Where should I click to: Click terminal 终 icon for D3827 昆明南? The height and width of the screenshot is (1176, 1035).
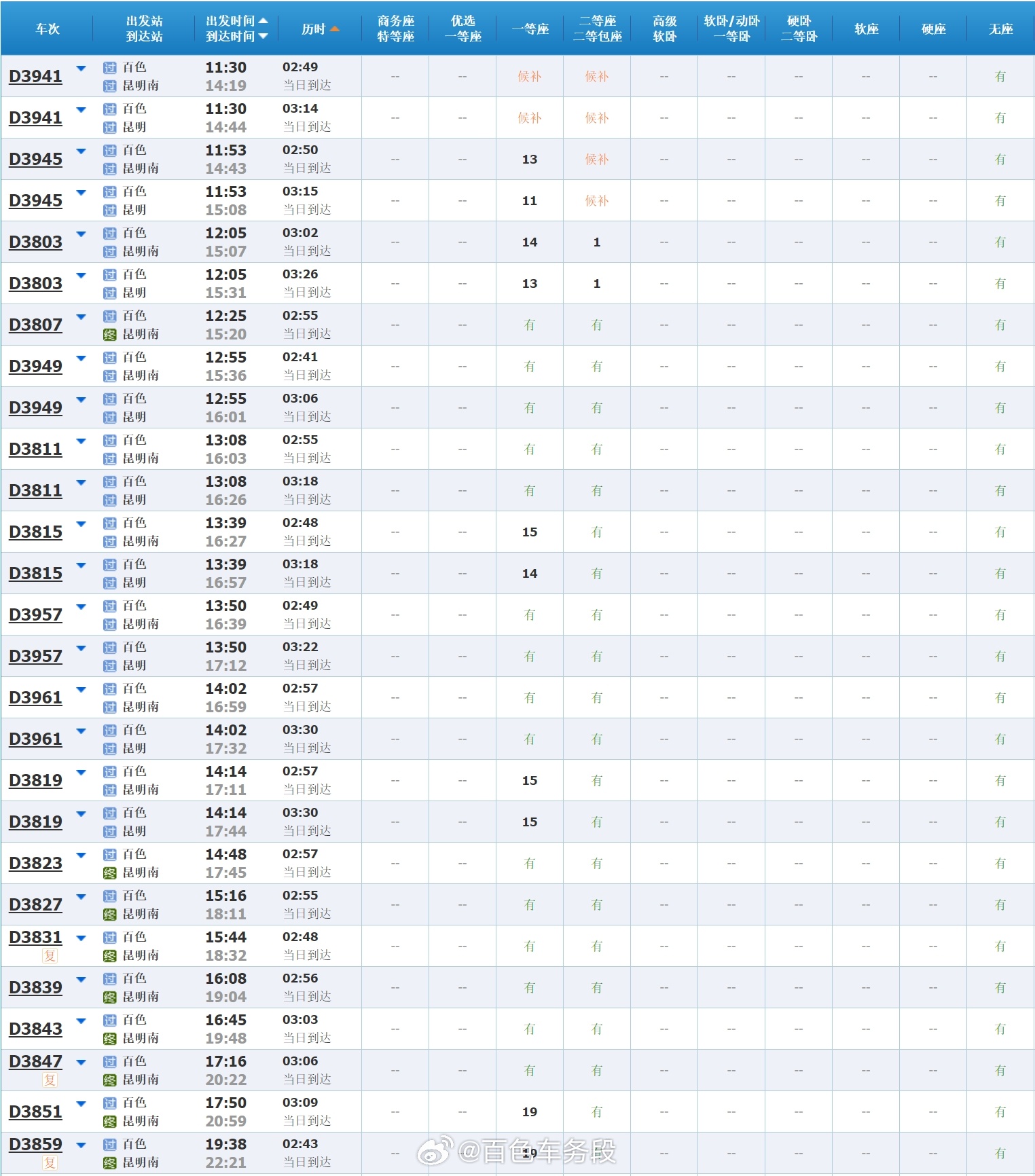coord(110,915)
